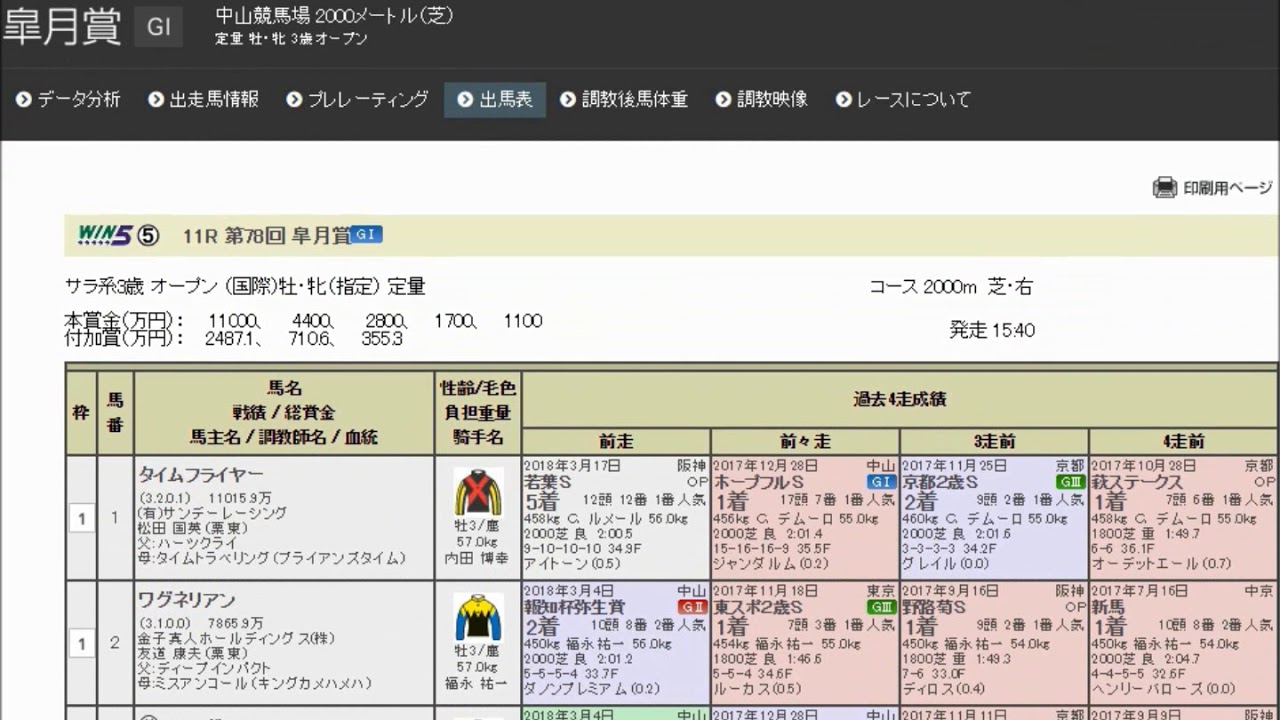Open the 若葉S previous race result
The image size is (1280, 720).
(x=547, y=482)
